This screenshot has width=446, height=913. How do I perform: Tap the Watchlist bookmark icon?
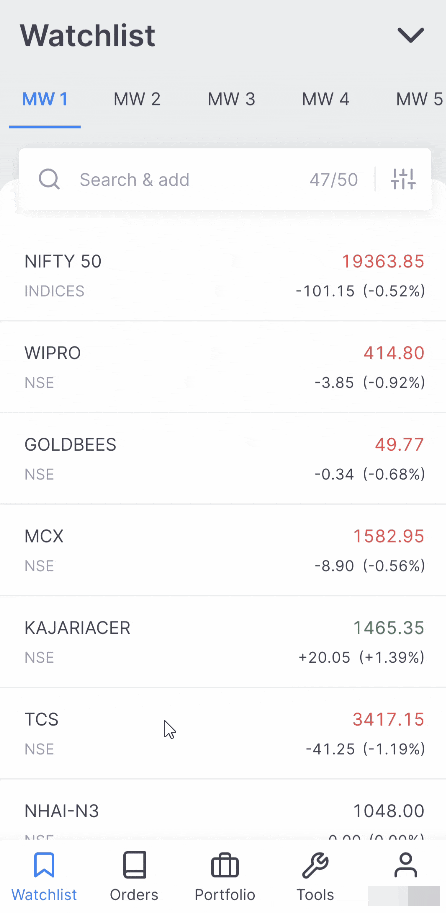[x=44, y=865]
